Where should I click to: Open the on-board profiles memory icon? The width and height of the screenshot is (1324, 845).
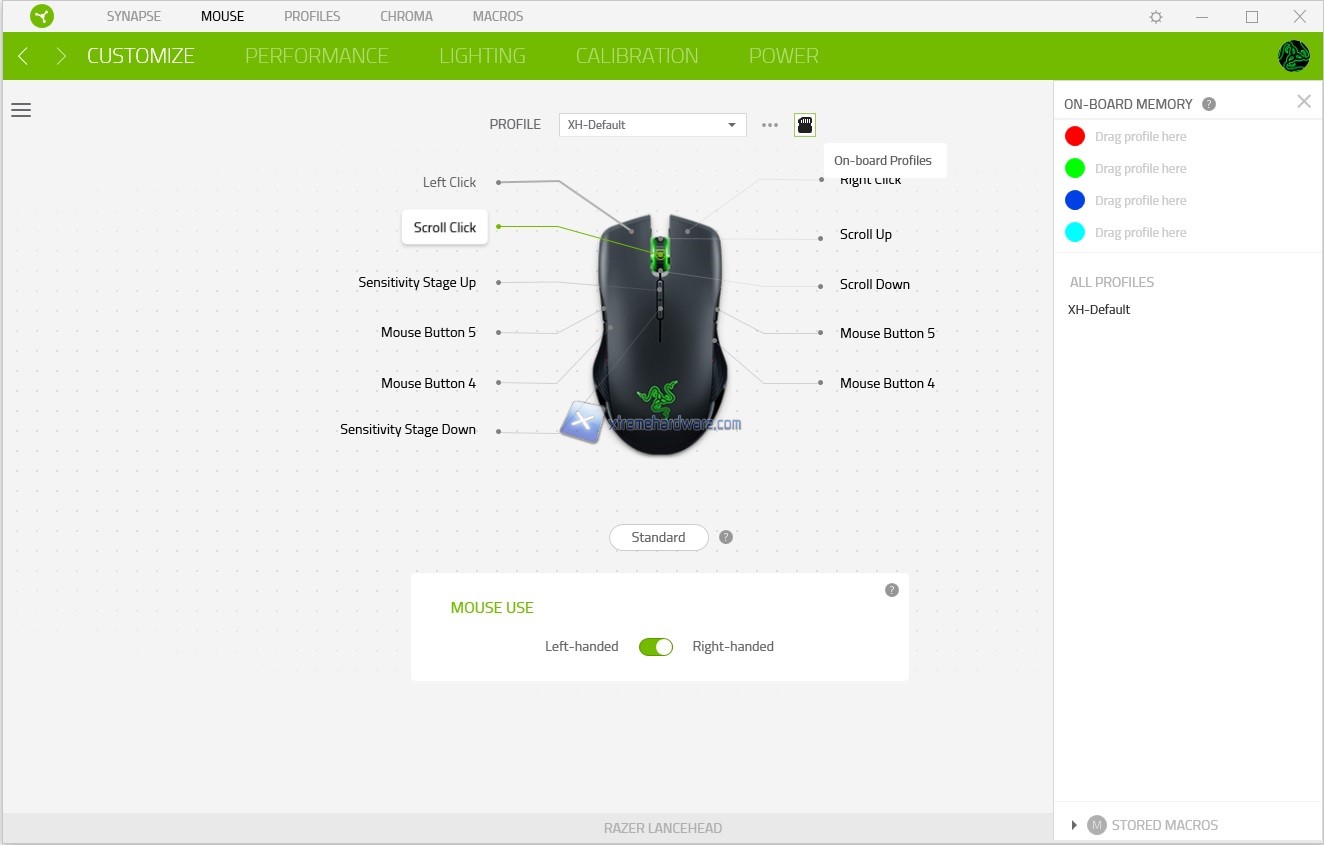(x=805, y=125)
